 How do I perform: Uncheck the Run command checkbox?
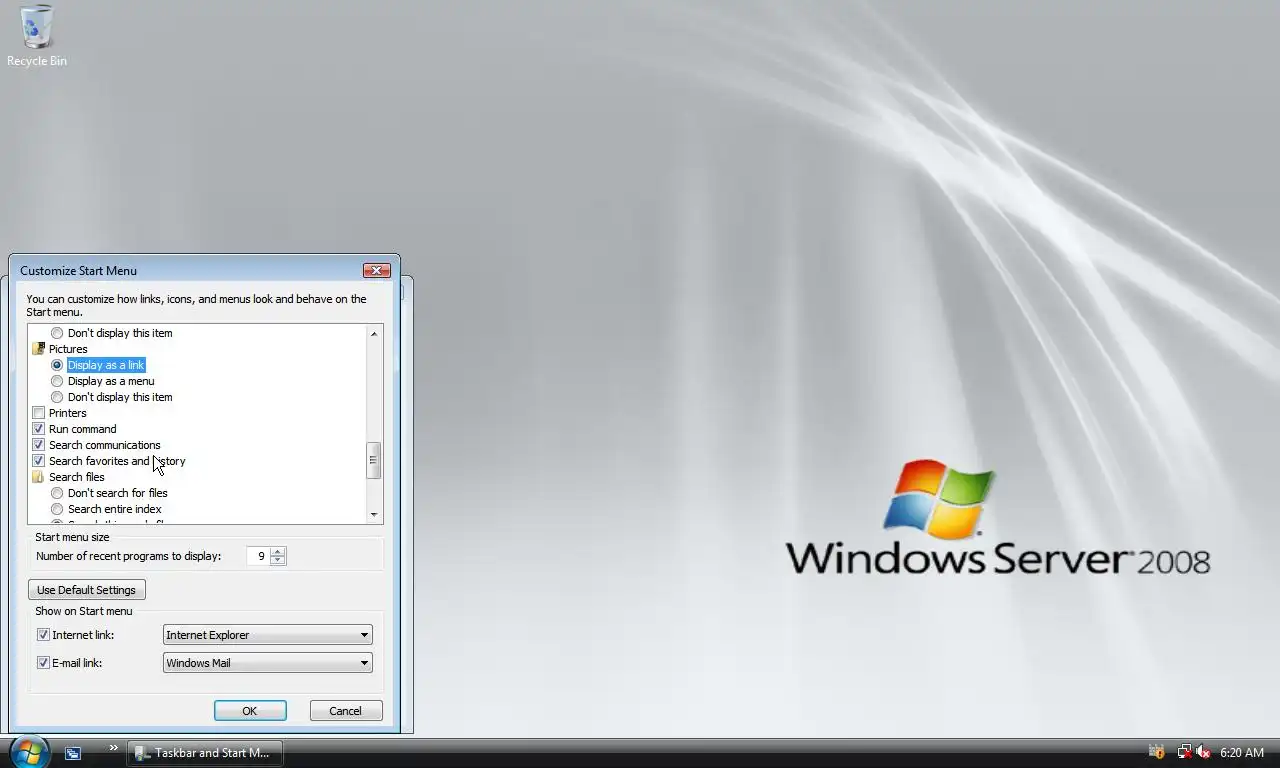[x=39, y=429]
